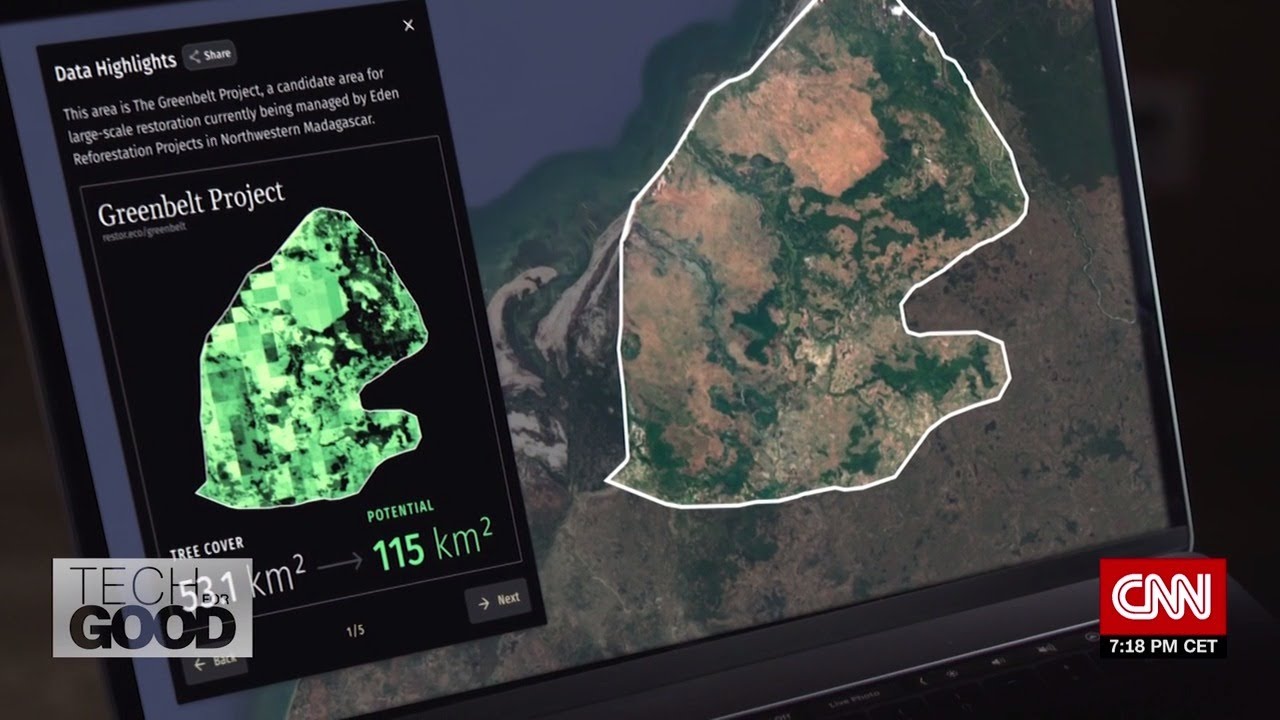This screenshot has height=720, width=1280.
Task: Click the TREE COVER label
Action: pos(206,548)
